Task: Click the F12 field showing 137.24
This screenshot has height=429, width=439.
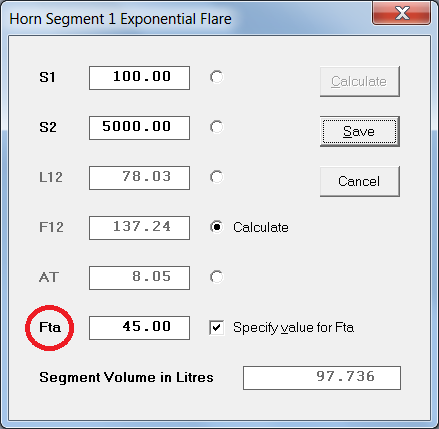Action: [139, 228]
